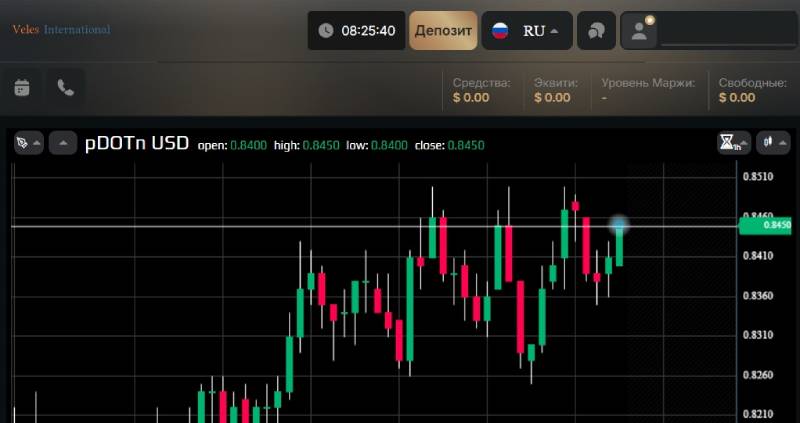The image size is (800, 423).
Task: Click the Депозит button
Action: (x=443, y=31)
